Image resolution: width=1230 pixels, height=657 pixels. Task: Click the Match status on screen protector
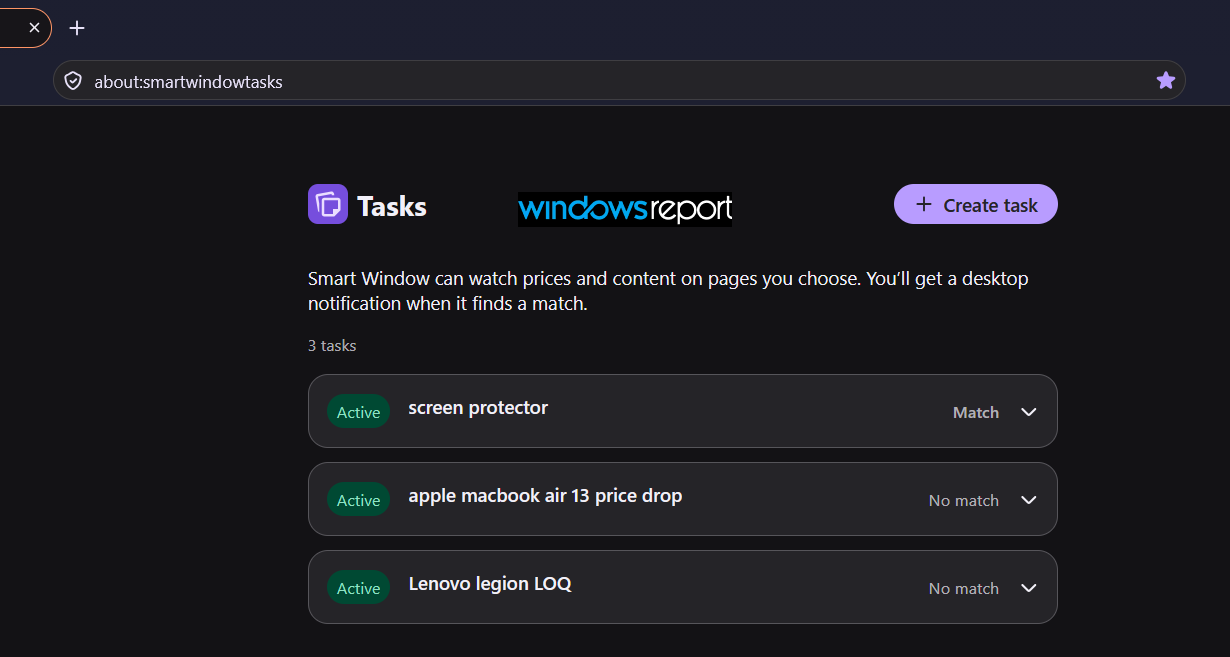tap(976, 412)
